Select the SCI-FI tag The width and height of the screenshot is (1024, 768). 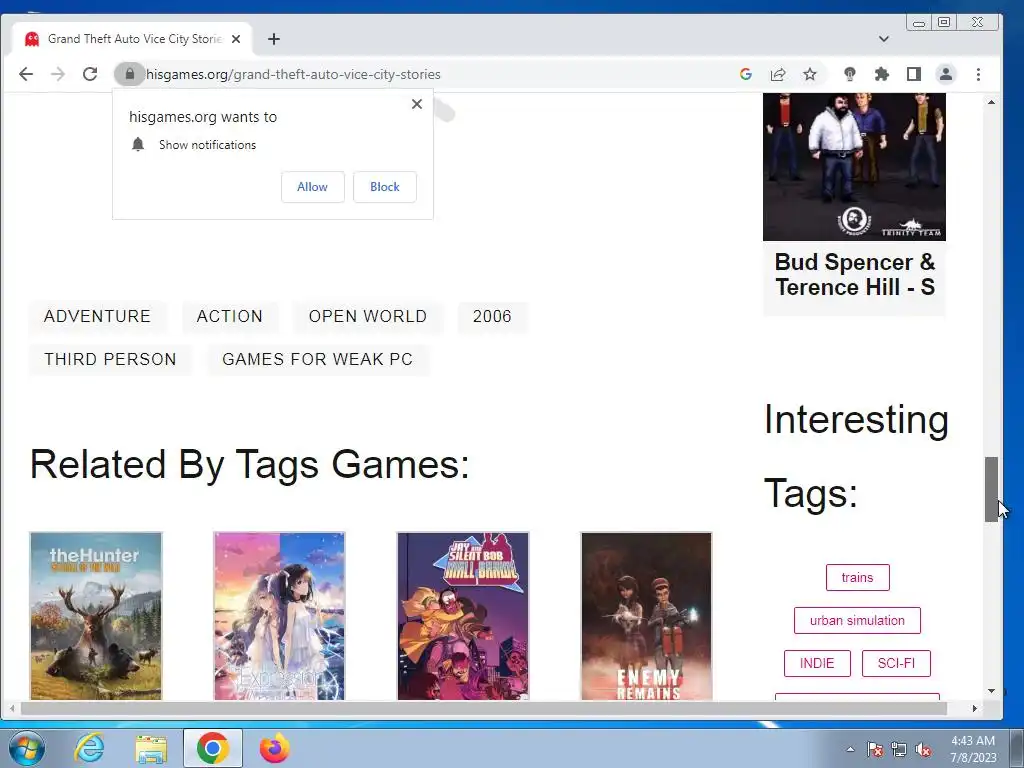[x=896, y=664]
